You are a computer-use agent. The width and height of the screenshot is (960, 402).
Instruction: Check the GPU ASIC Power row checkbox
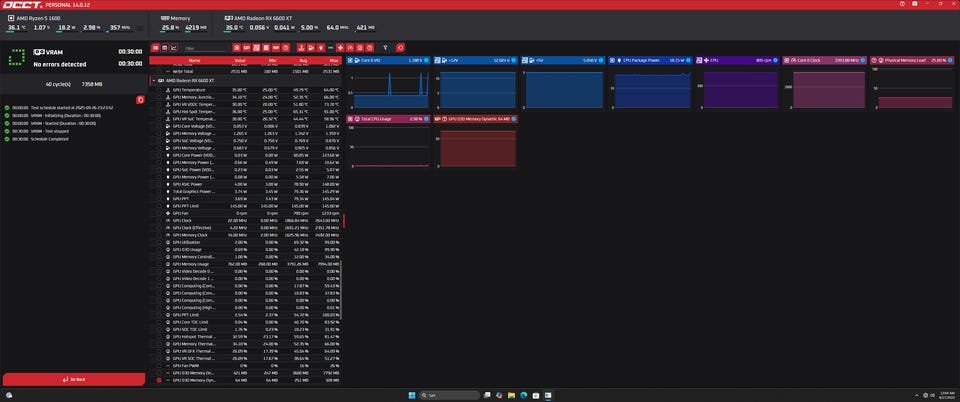click(x=159, y=184)
